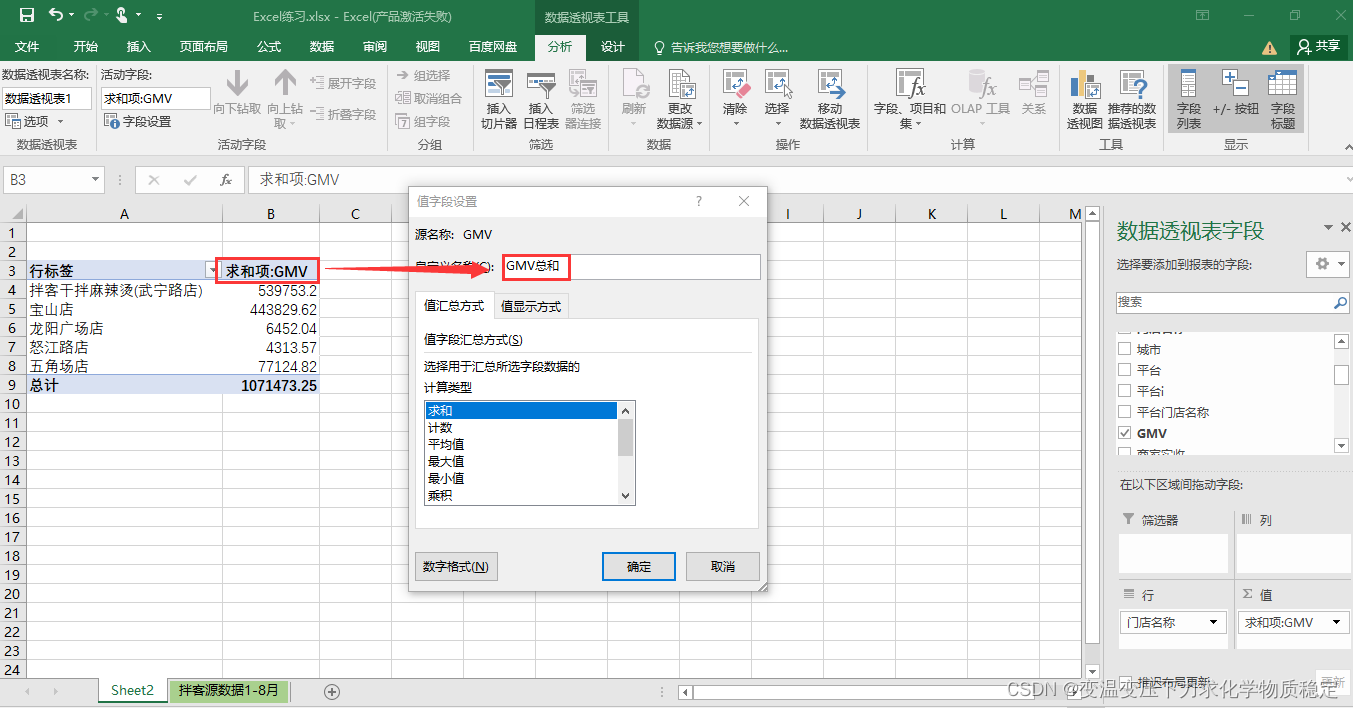This screenshot has width=1353, height=708.
Task: Click Change Data Source (更改数据源) icon
Action: tap(680, 84)
